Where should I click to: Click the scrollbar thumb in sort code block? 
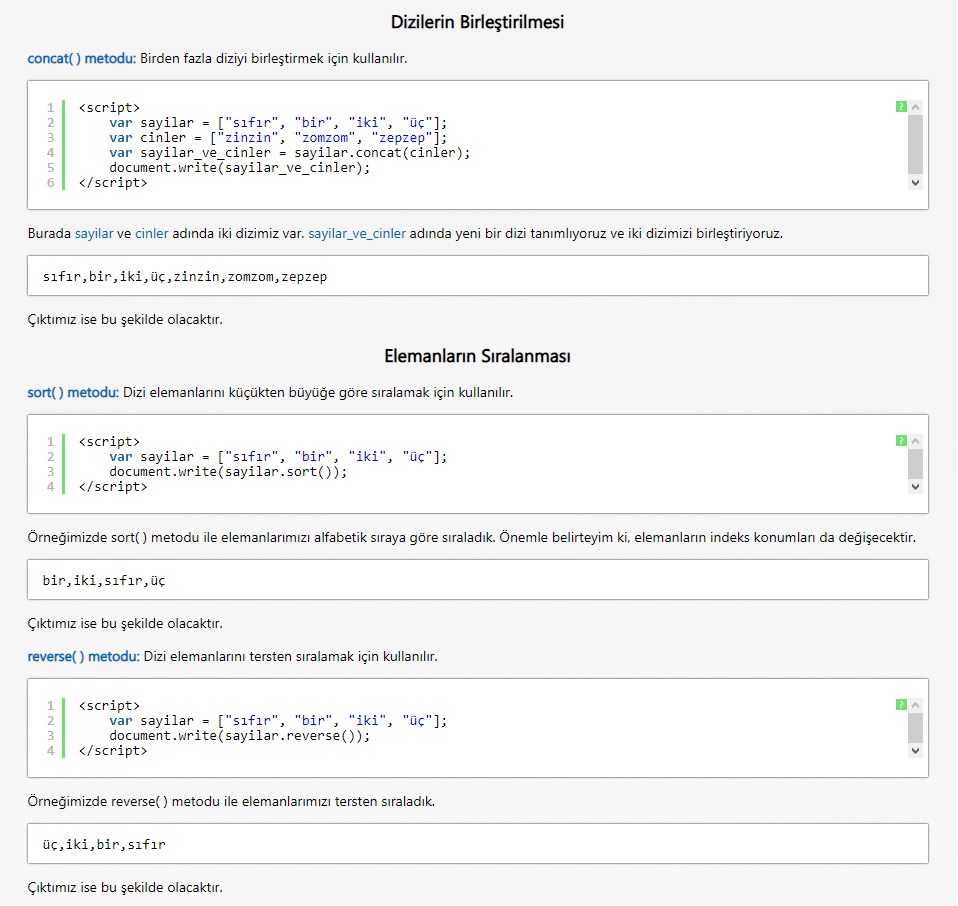915,464
